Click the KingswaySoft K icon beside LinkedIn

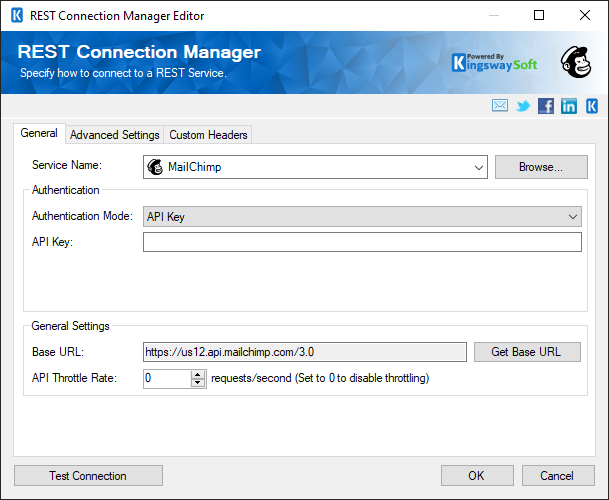(x=592, y=106)
